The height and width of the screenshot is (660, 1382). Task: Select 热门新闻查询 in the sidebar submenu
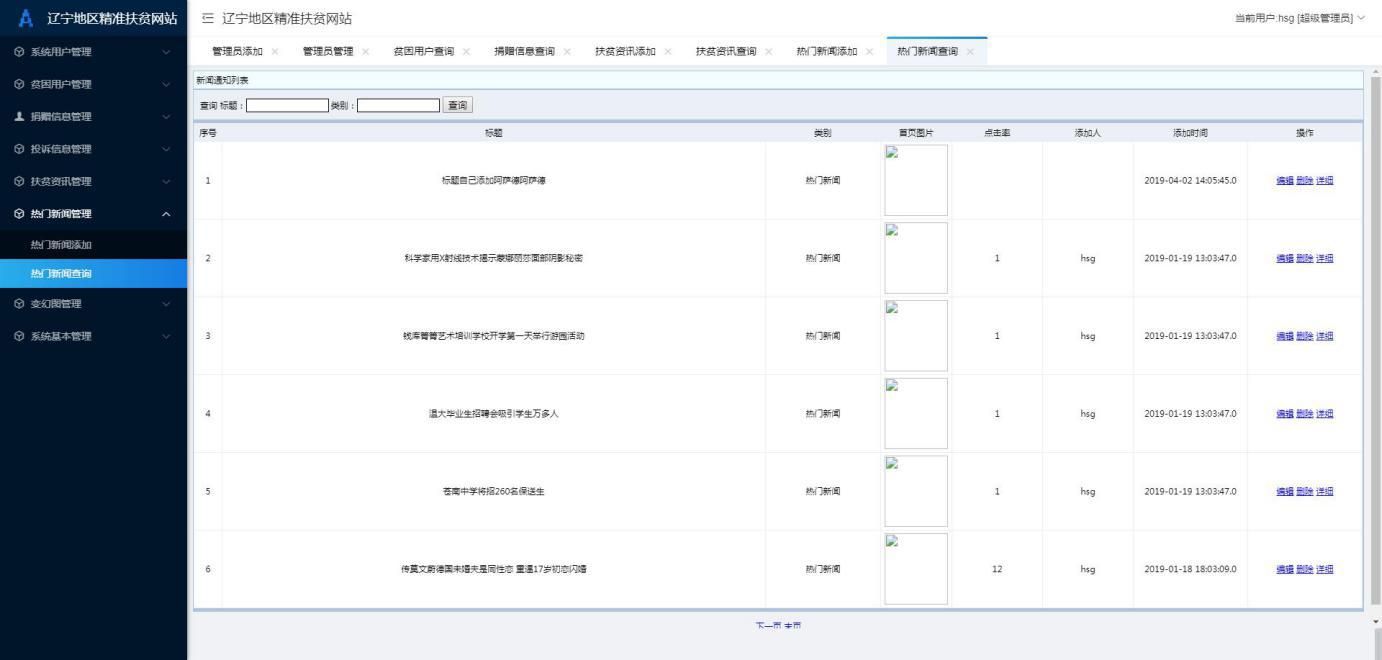coord(93,274)
